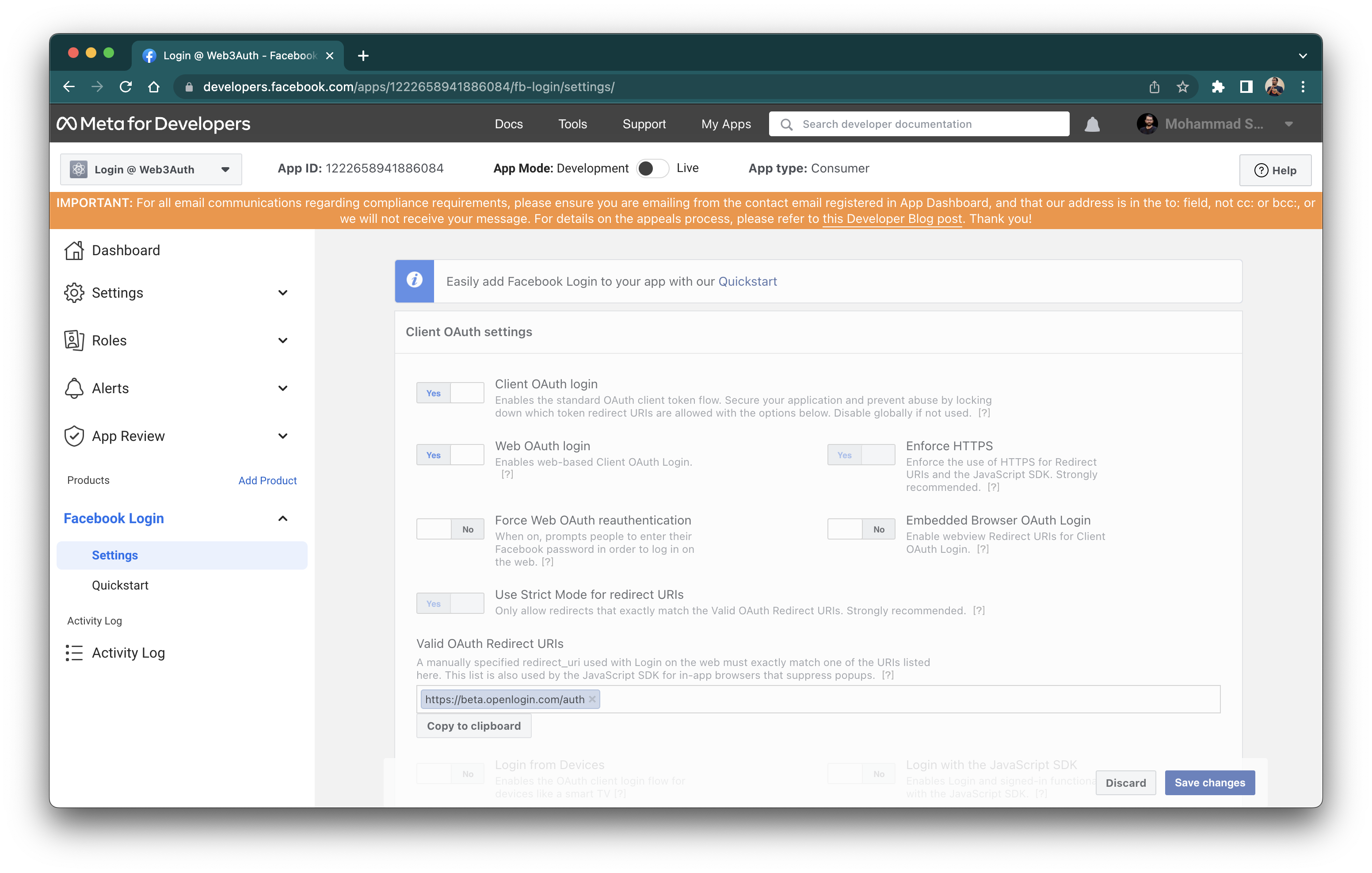This screenshot has width=1372, height=873.
Task: Click the Settings gear icon in sidebar
Action: [74, 292]
